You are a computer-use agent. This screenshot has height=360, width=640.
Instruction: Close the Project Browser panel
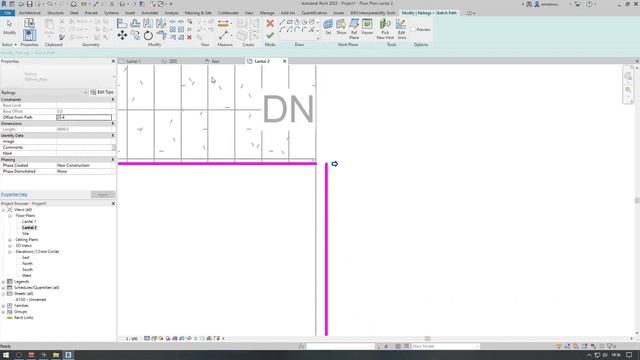click(113, 203)
